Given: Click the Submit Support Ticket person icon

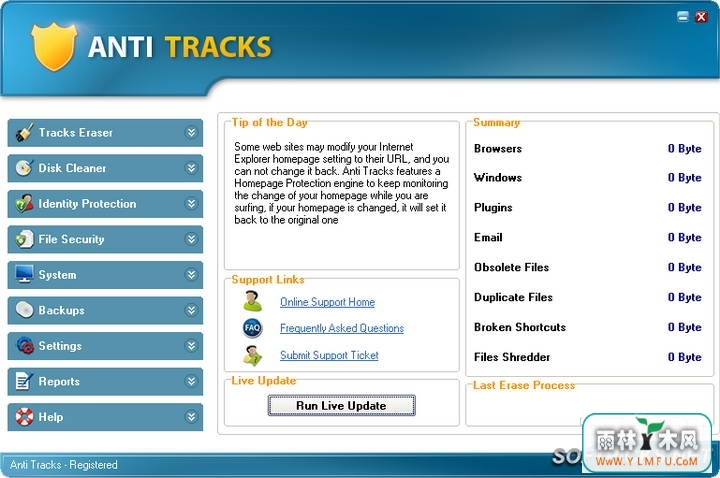Looking at the screenshot, I should [x=252, y=355].
